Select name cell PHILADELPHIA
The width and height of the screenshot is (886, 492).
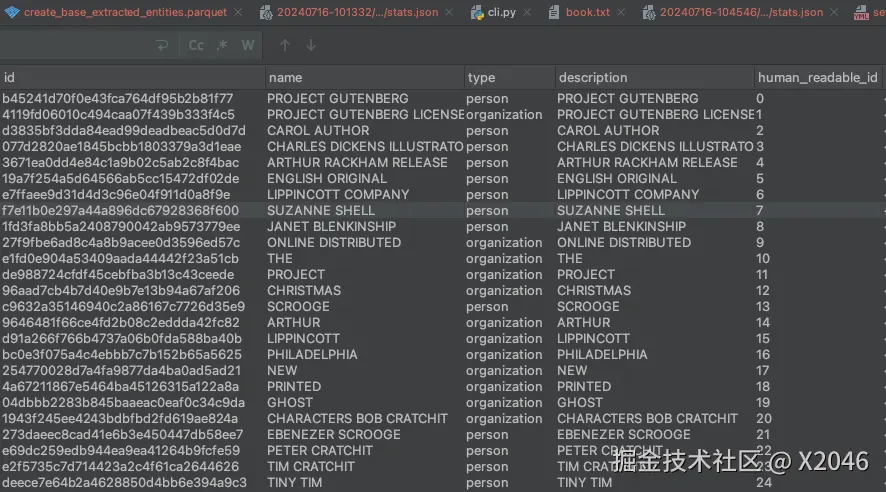[312, 354]
